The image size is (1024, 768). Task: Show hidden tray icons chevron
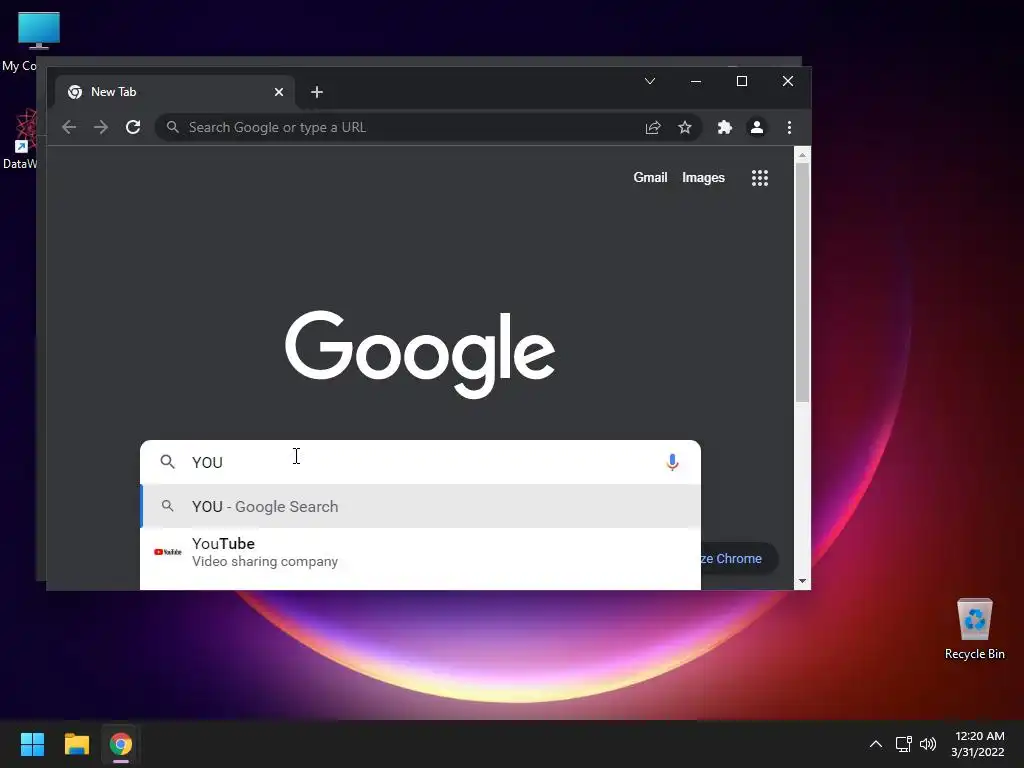pos(876,744)
